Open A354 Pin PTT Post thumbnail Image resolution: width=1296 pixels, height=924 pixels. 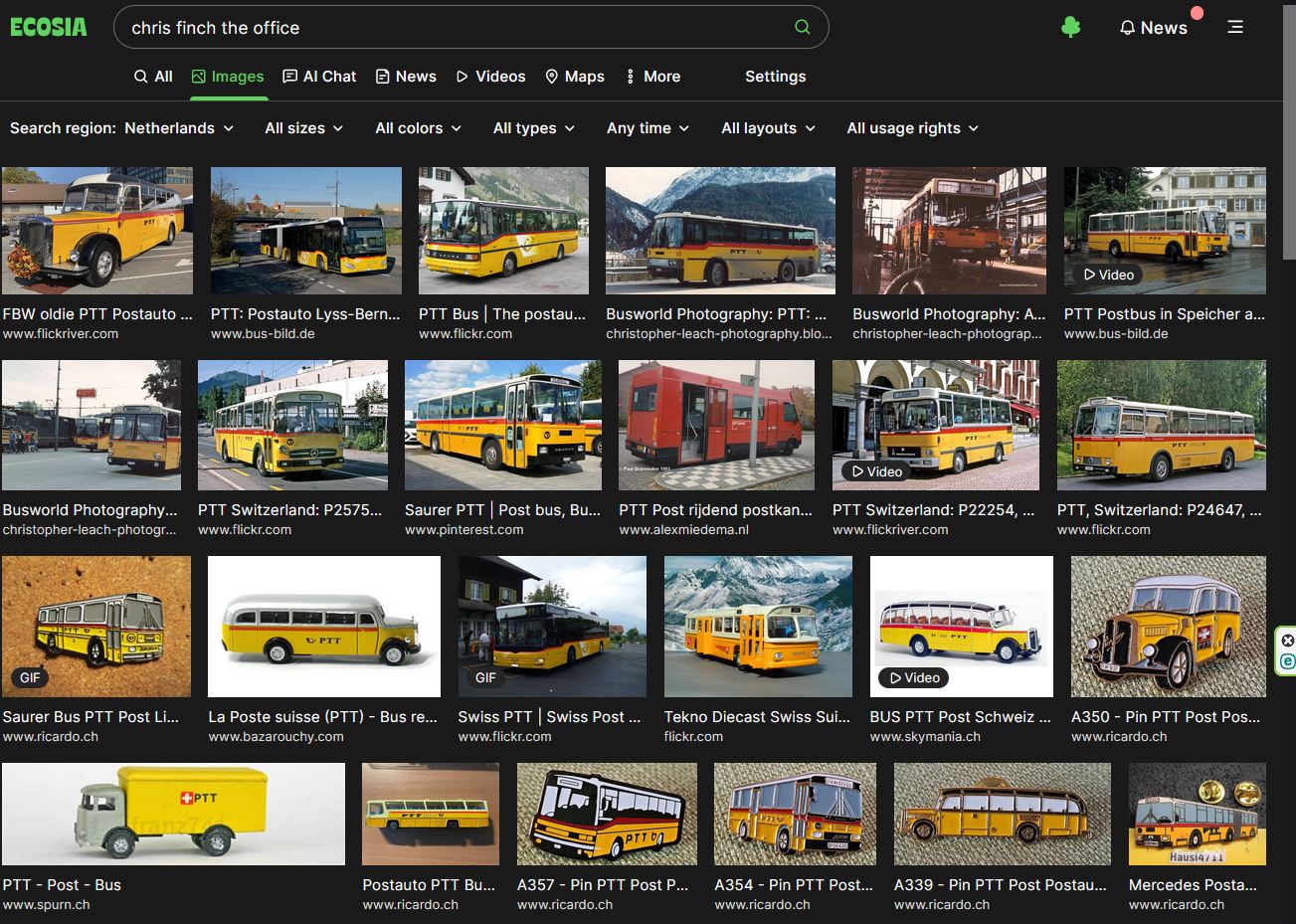796,815
